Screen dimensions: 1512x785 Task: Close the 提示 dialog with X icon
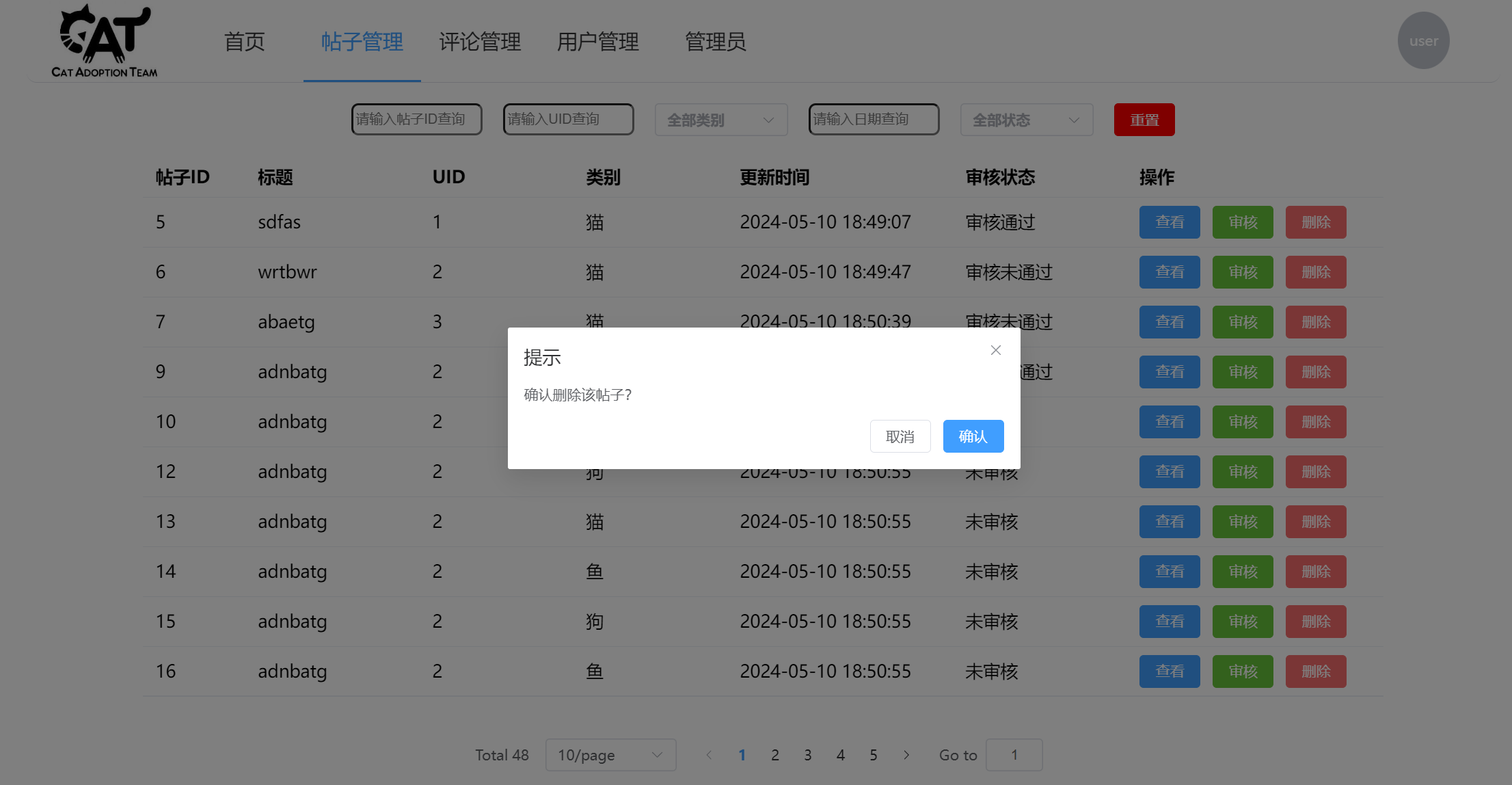pyautogui.click(x=995, y=350)
